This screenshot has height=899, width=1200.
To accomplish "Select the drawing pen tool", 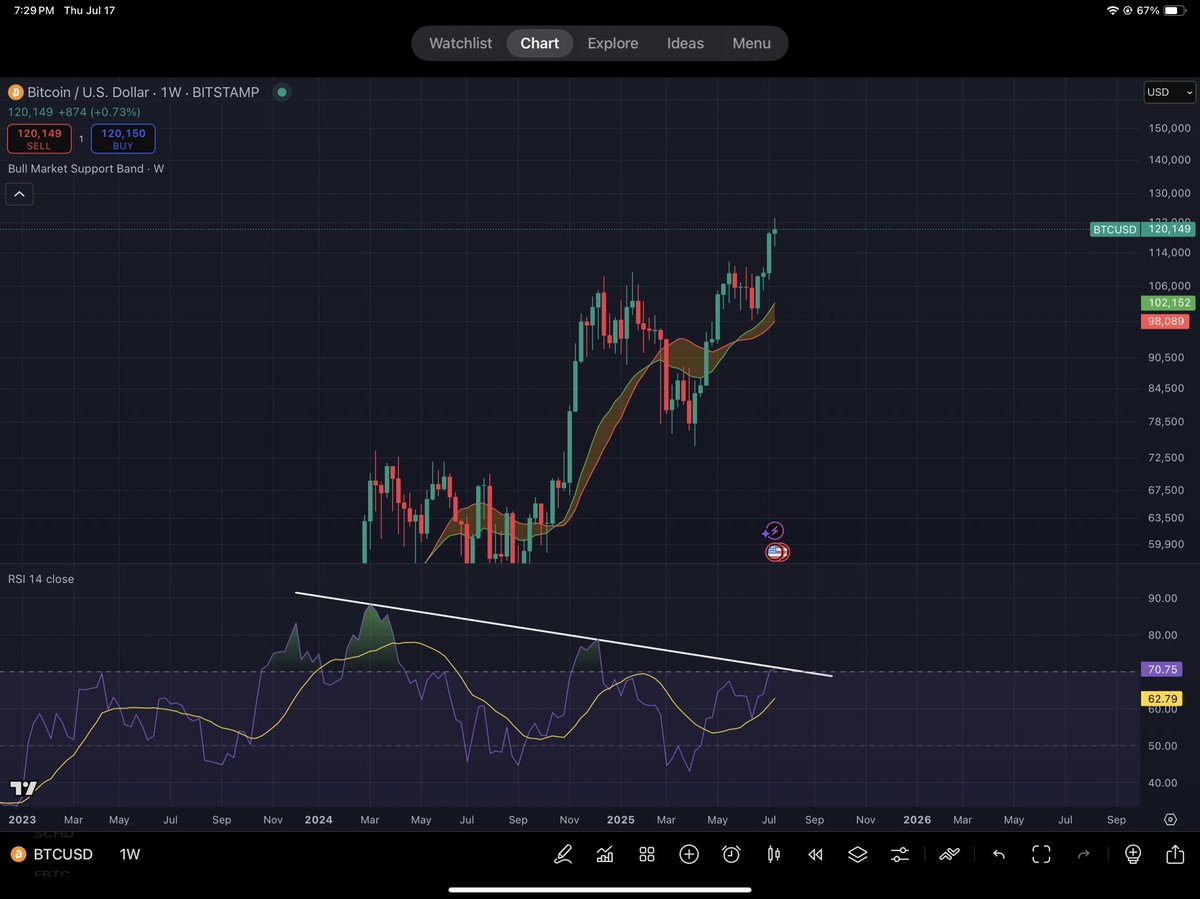I will [x=563, y=854].
